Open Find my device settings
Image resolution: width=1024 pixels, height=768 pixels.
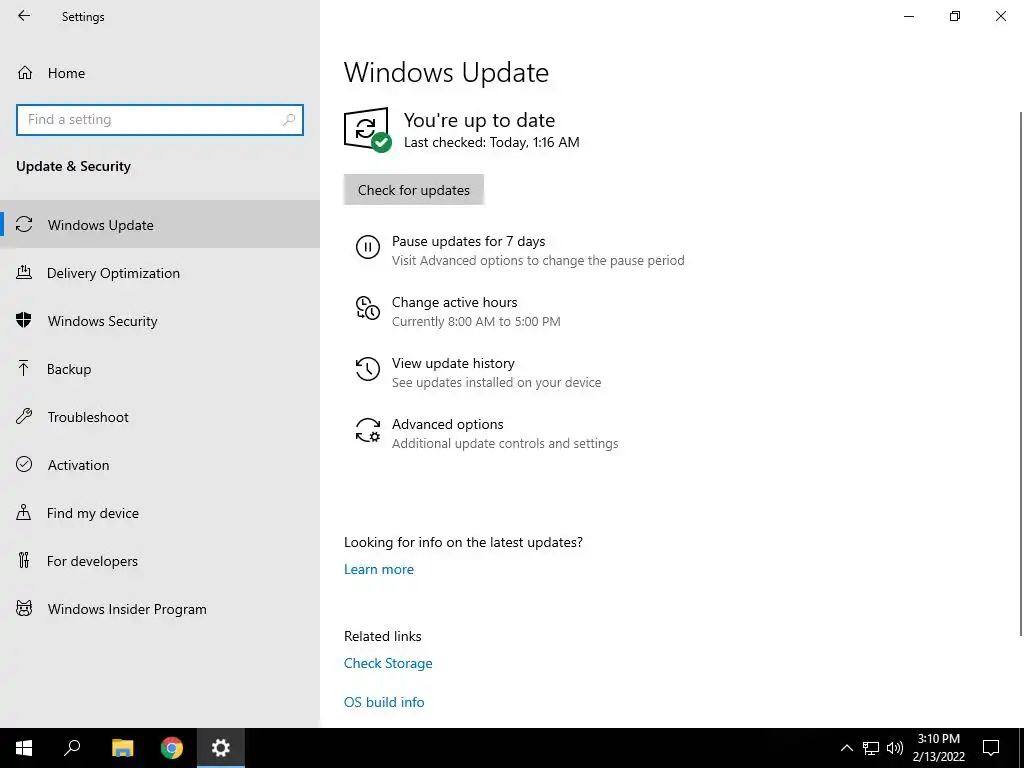click(160, 513)
